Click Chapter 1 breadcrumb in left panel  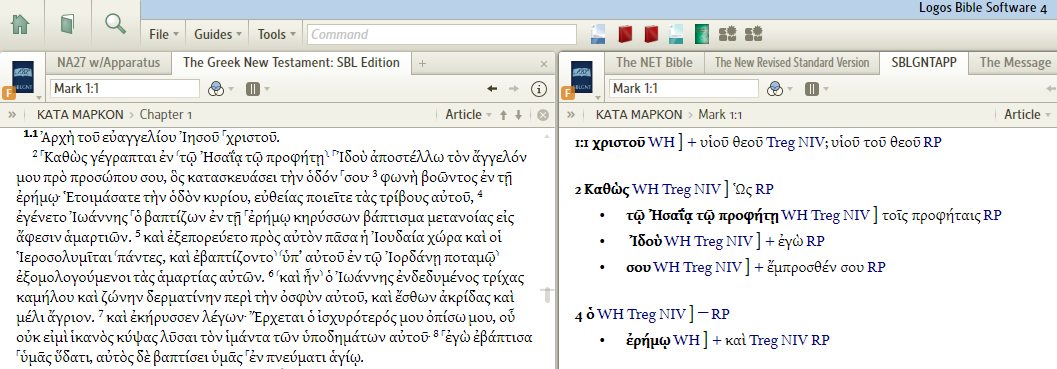coord(165,115)
